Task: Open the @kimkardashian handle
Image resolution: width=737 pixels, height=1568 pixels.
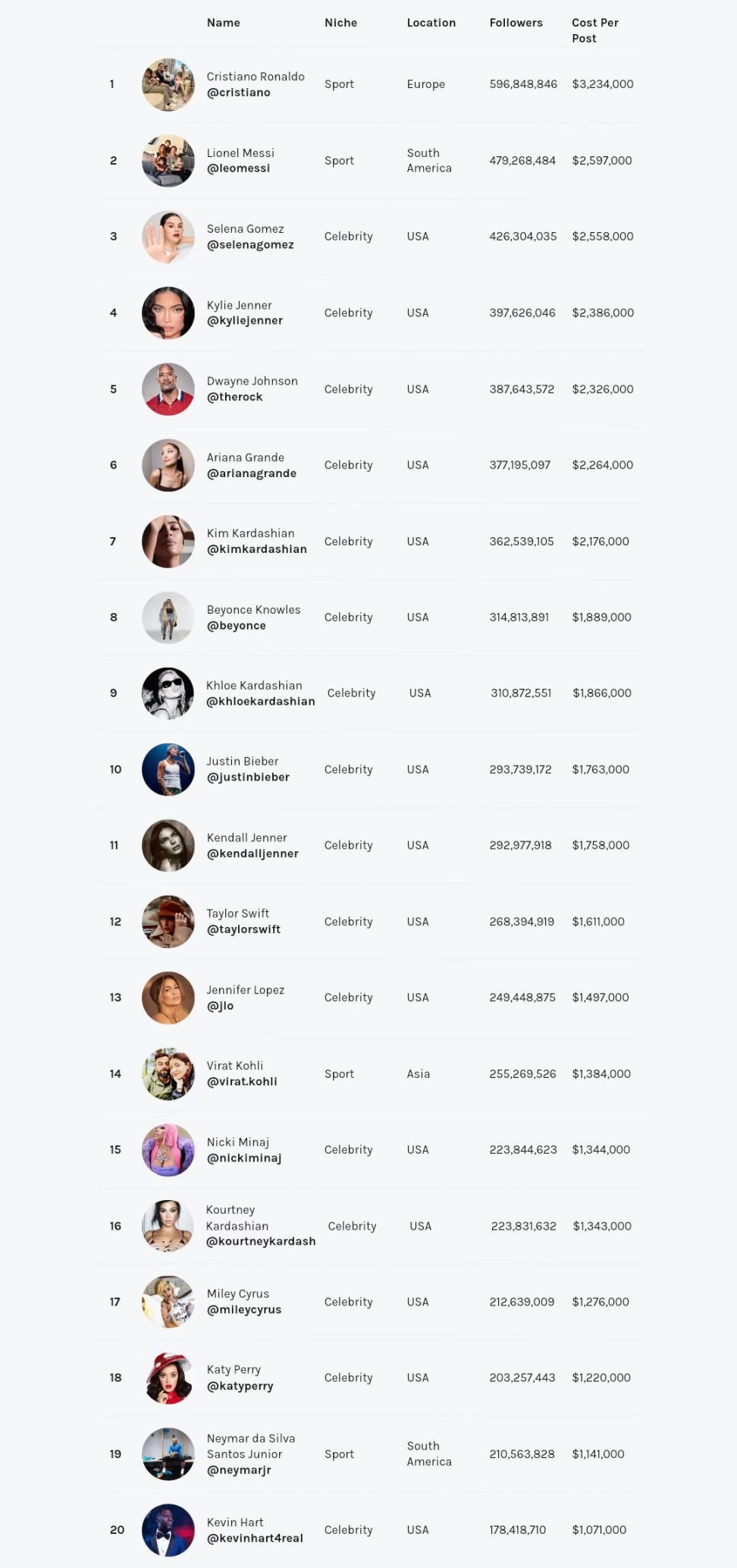Action: (x=256, y=549)
